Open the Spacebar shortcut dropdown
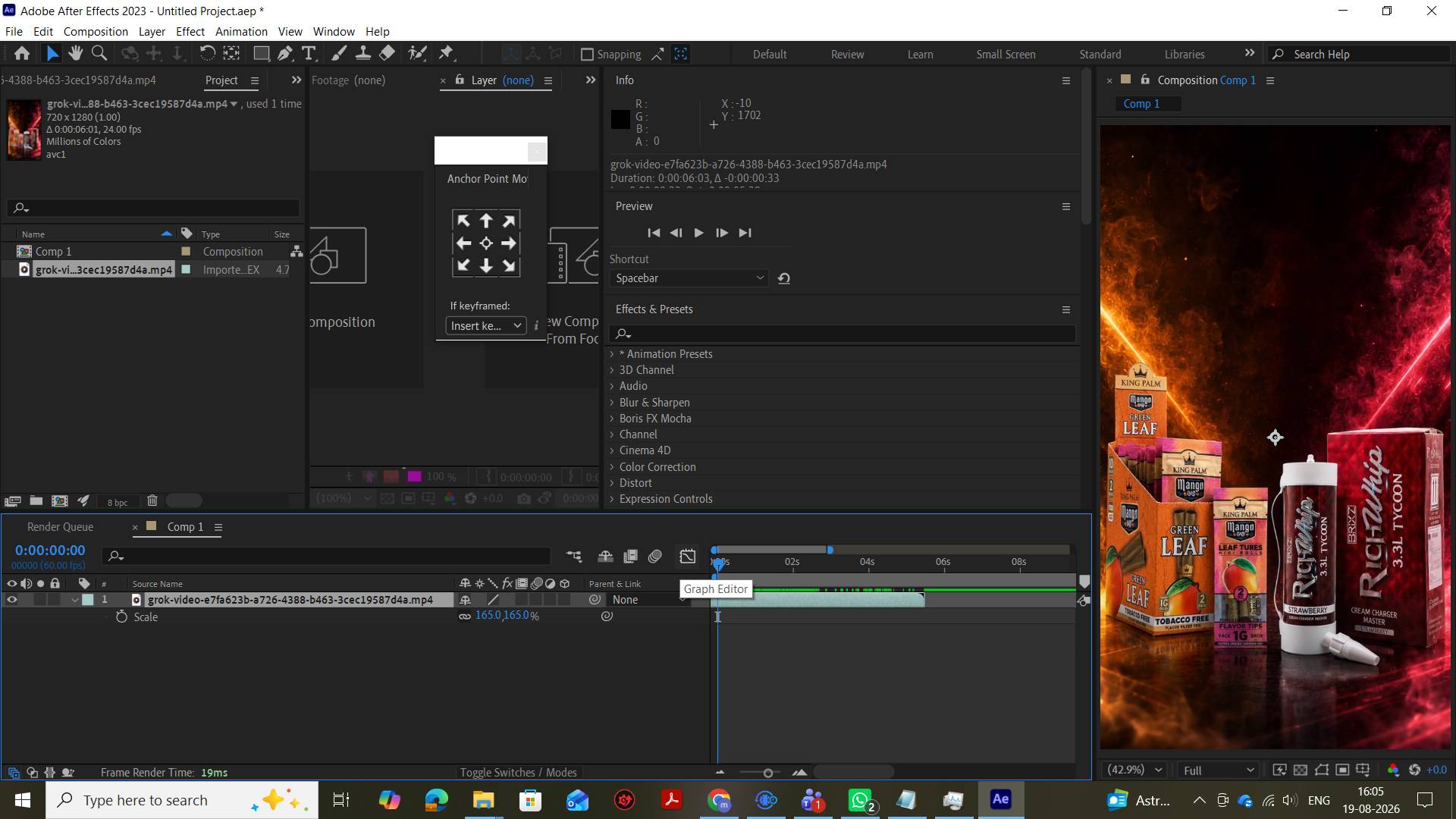Viewport: 1456px width, 819px height. (x=689, y=278)
